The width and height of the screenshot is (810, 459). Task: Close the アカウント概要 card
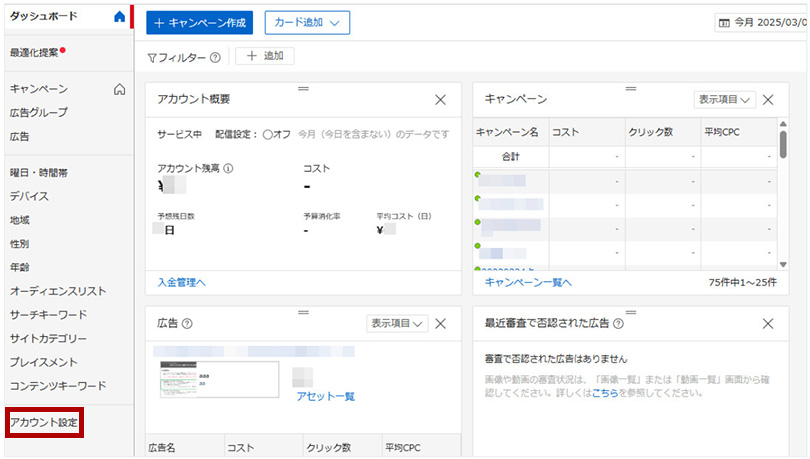(440, 100)
